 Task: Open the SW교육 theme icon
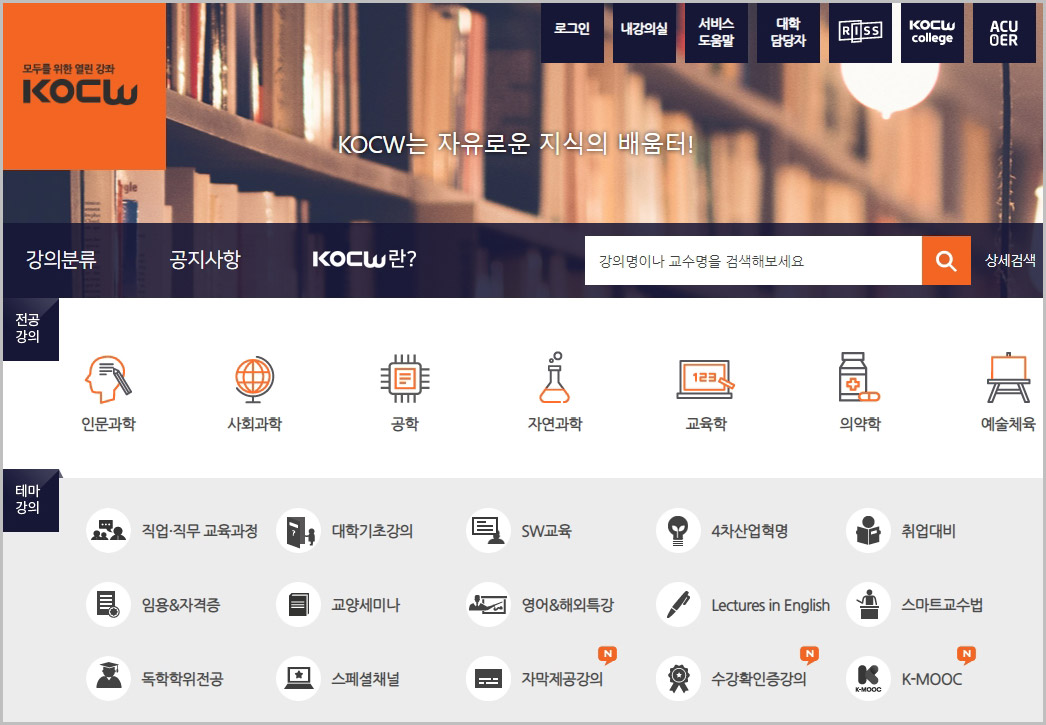click(x=488, y=532)
